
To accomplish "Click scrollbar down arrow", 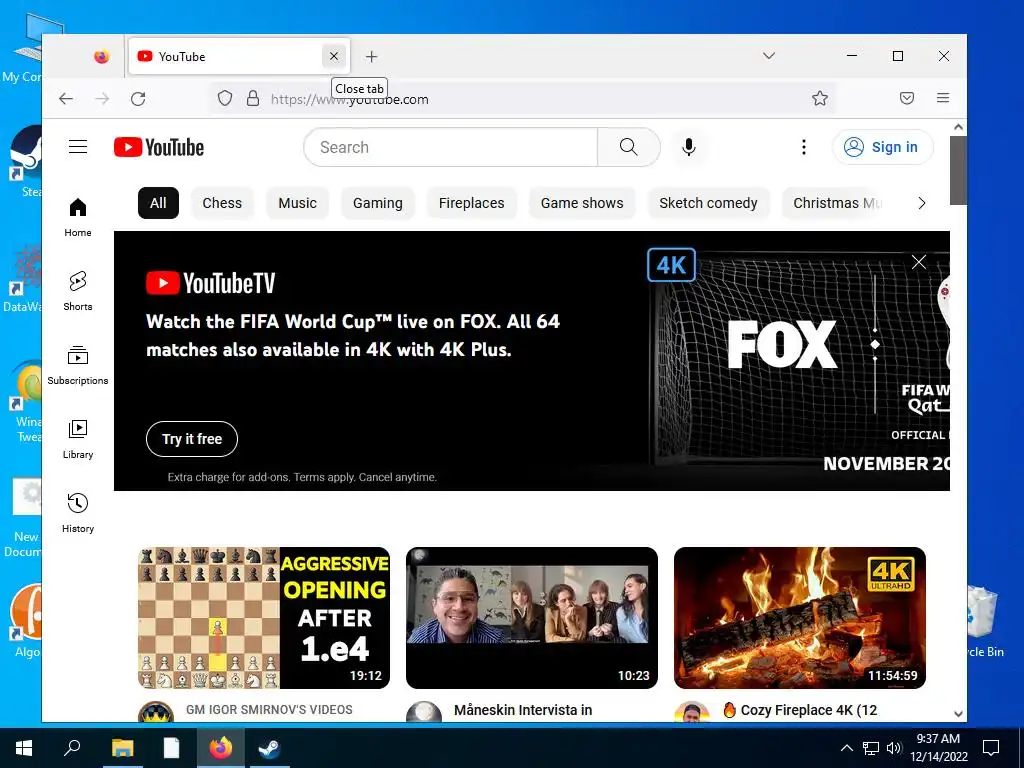I will click(958, 714).
